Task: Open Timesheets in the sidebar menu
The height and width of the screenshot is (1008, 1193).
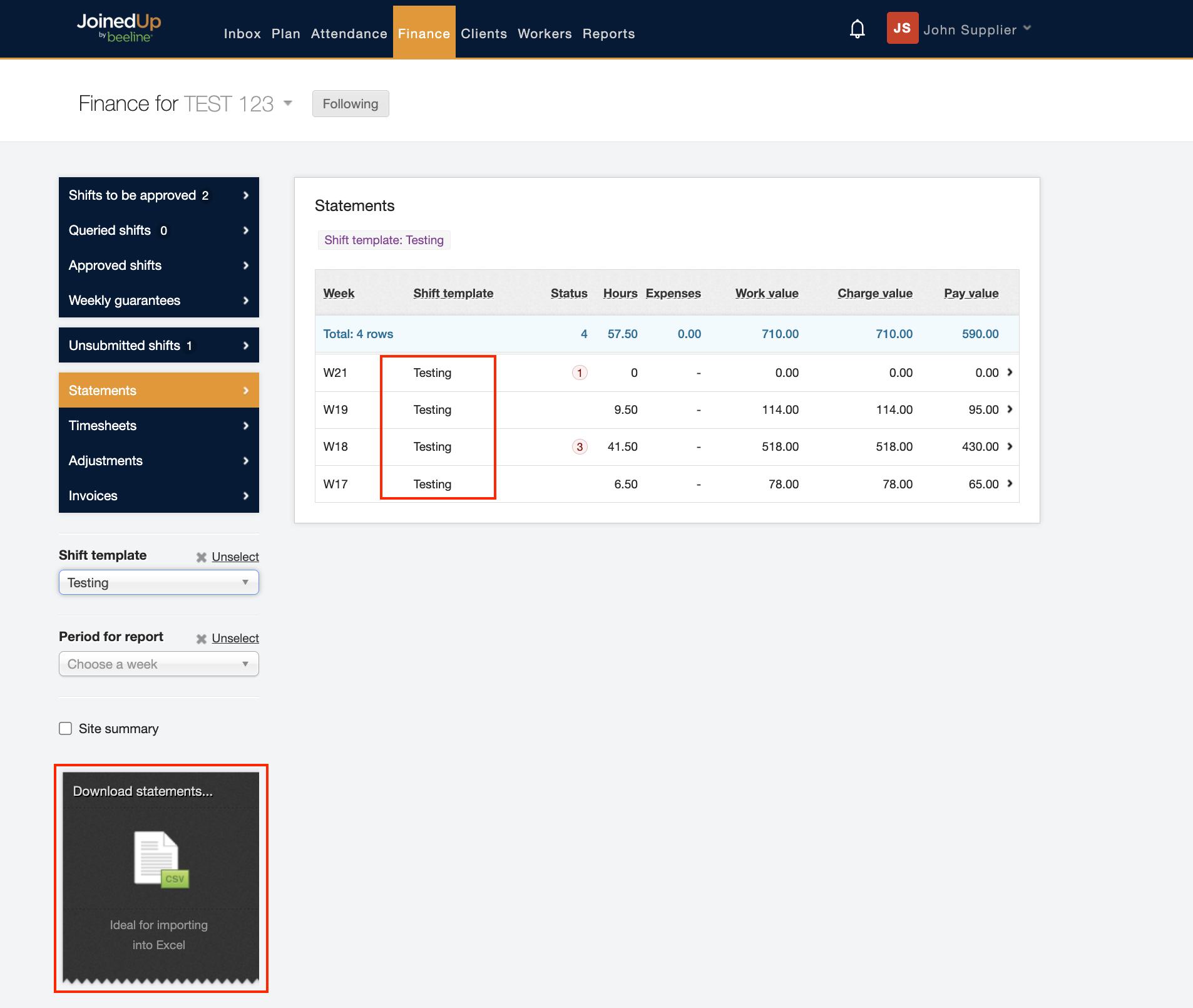Action: coord(158,426)
